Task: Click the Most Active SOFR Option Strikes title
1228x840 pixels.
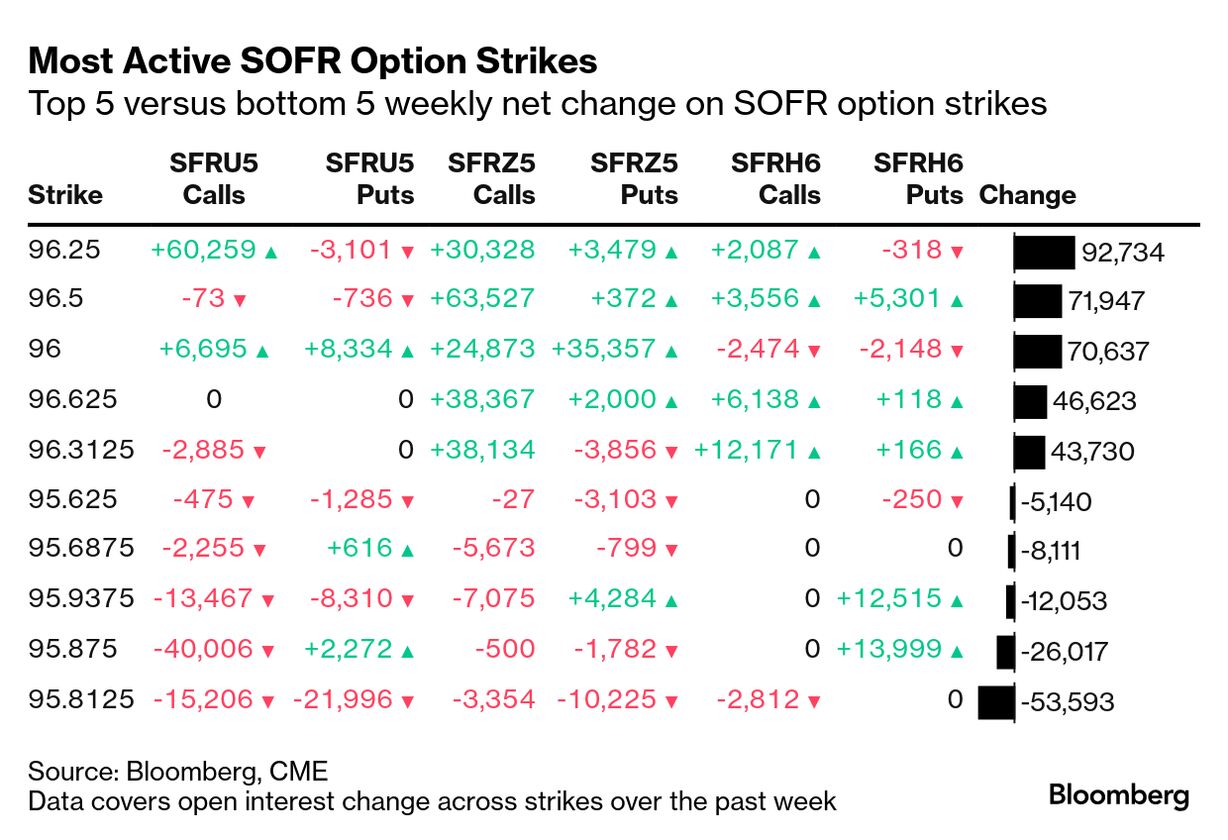Action: pyautogui.click(x=313, y=61)
